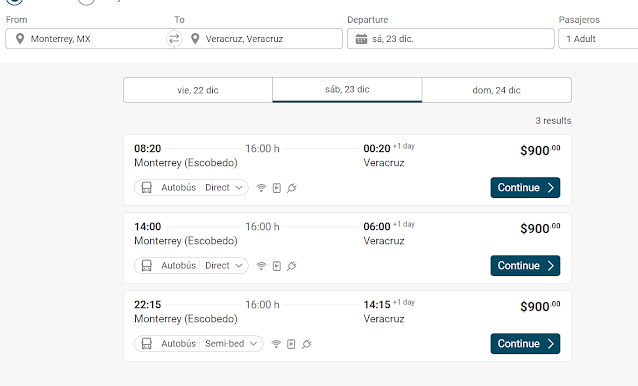Click the entertainment screen icon on 22:15 trip
The image size is (638, 386).
point(291,344)
